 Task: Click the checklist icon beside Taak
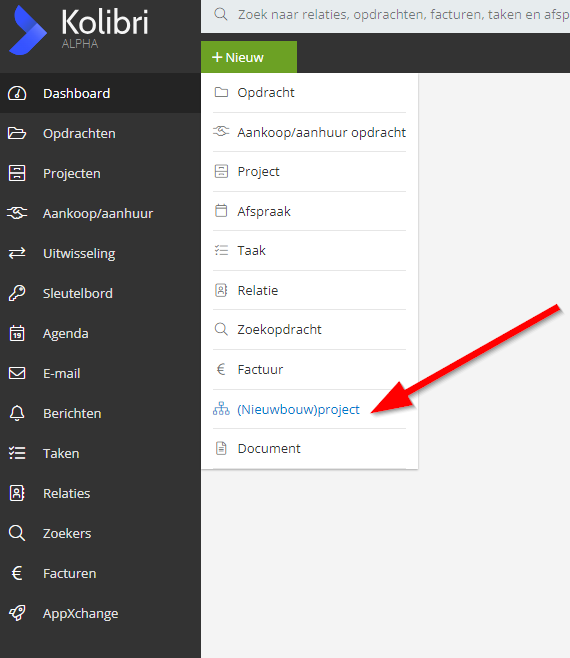[x=221, y=251]
